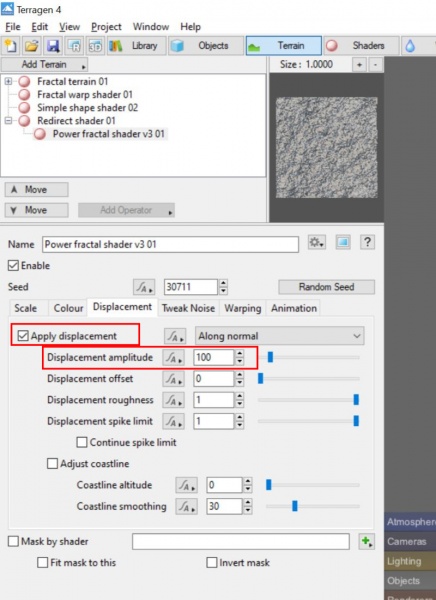Switch to the Terrain layout
This screenshot has width=436, height=600.
pyautogui.click(x=284, y=46)
